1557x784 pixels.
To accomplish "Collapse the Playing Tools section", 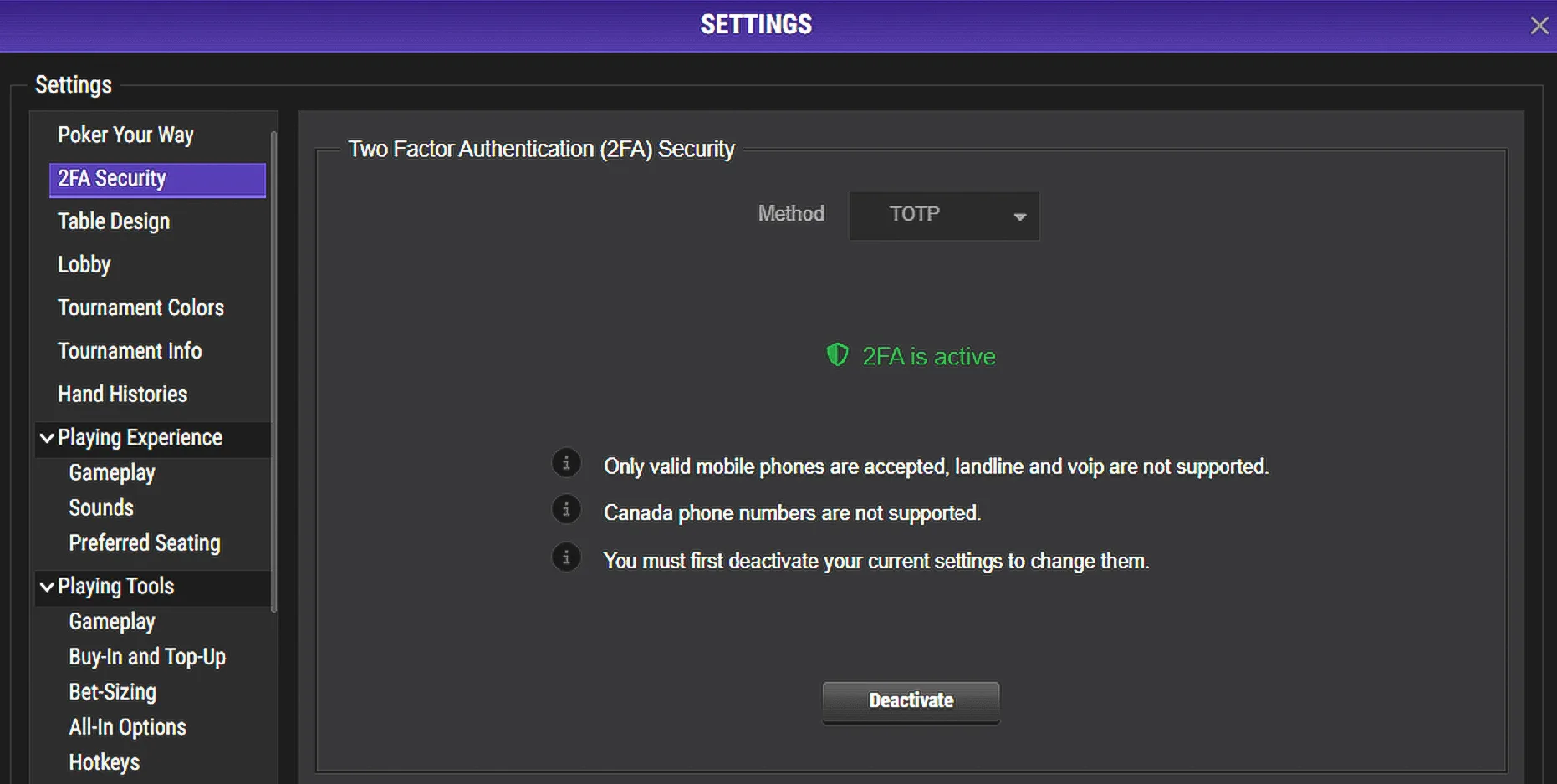I will point(48,587).
